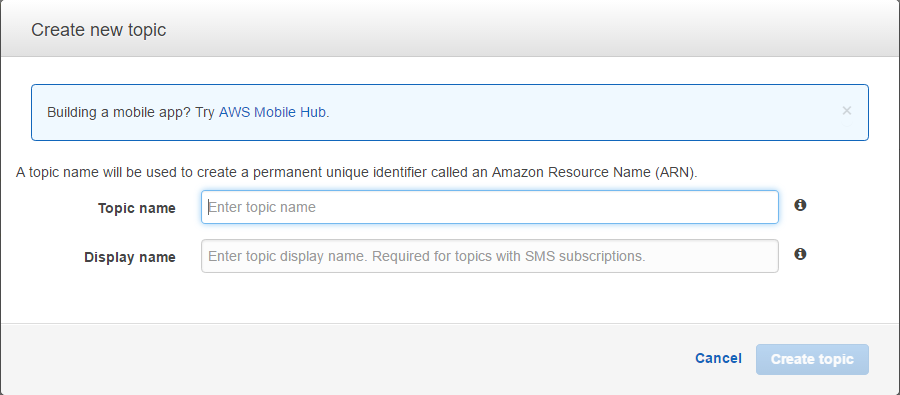Click the Cancel link
Viewport: 900px width, 395px height.
[x=718, y=358]
